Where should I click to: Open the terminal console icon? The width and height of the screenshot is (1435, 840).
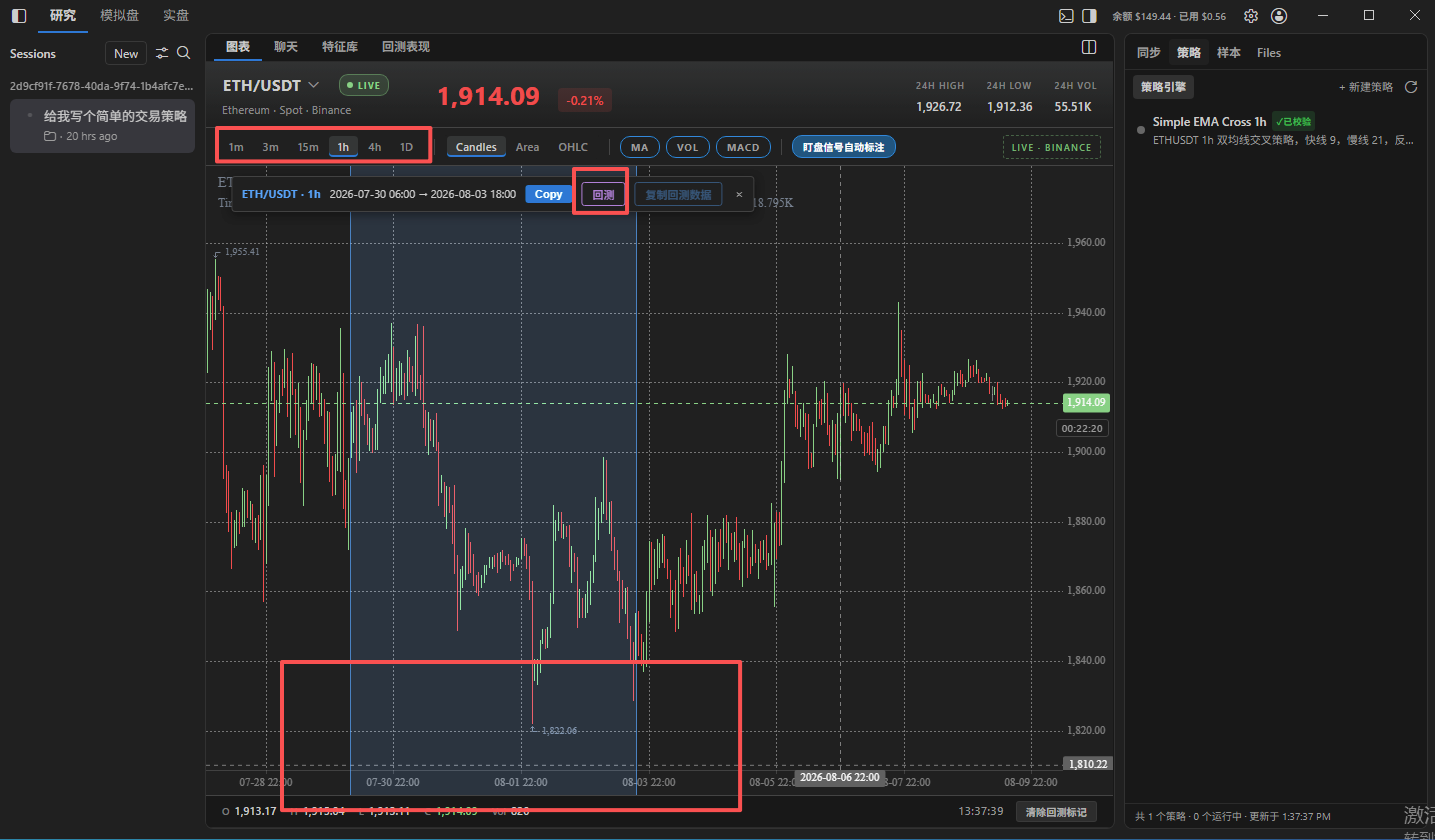[1067, 16]
